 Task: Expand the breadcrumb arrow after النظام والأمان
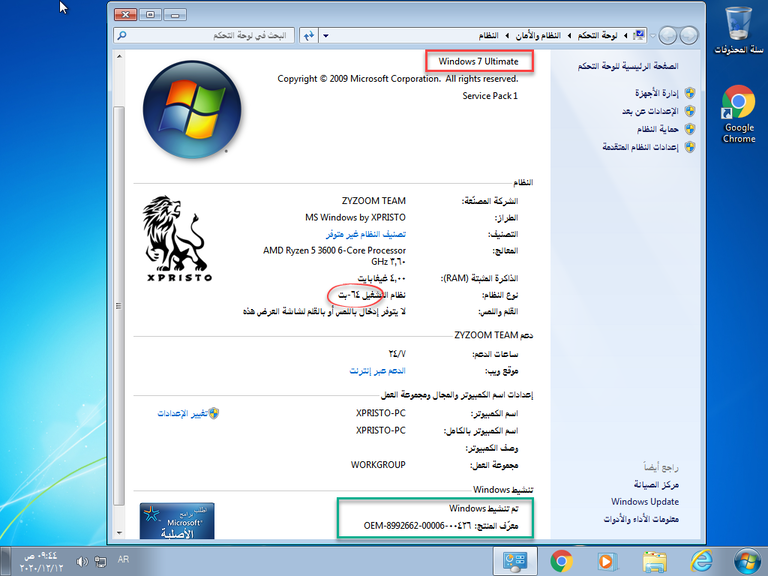pos(507,35)
